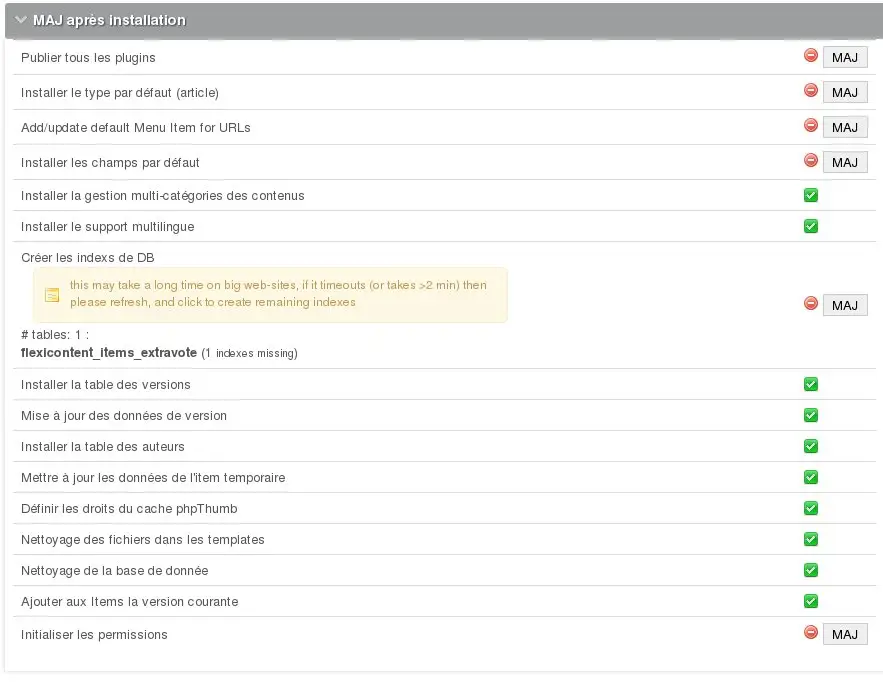The image size is (883, 689).
Task: Click green check for Installer la table des auteurs
Action: (x=810, y=446)
